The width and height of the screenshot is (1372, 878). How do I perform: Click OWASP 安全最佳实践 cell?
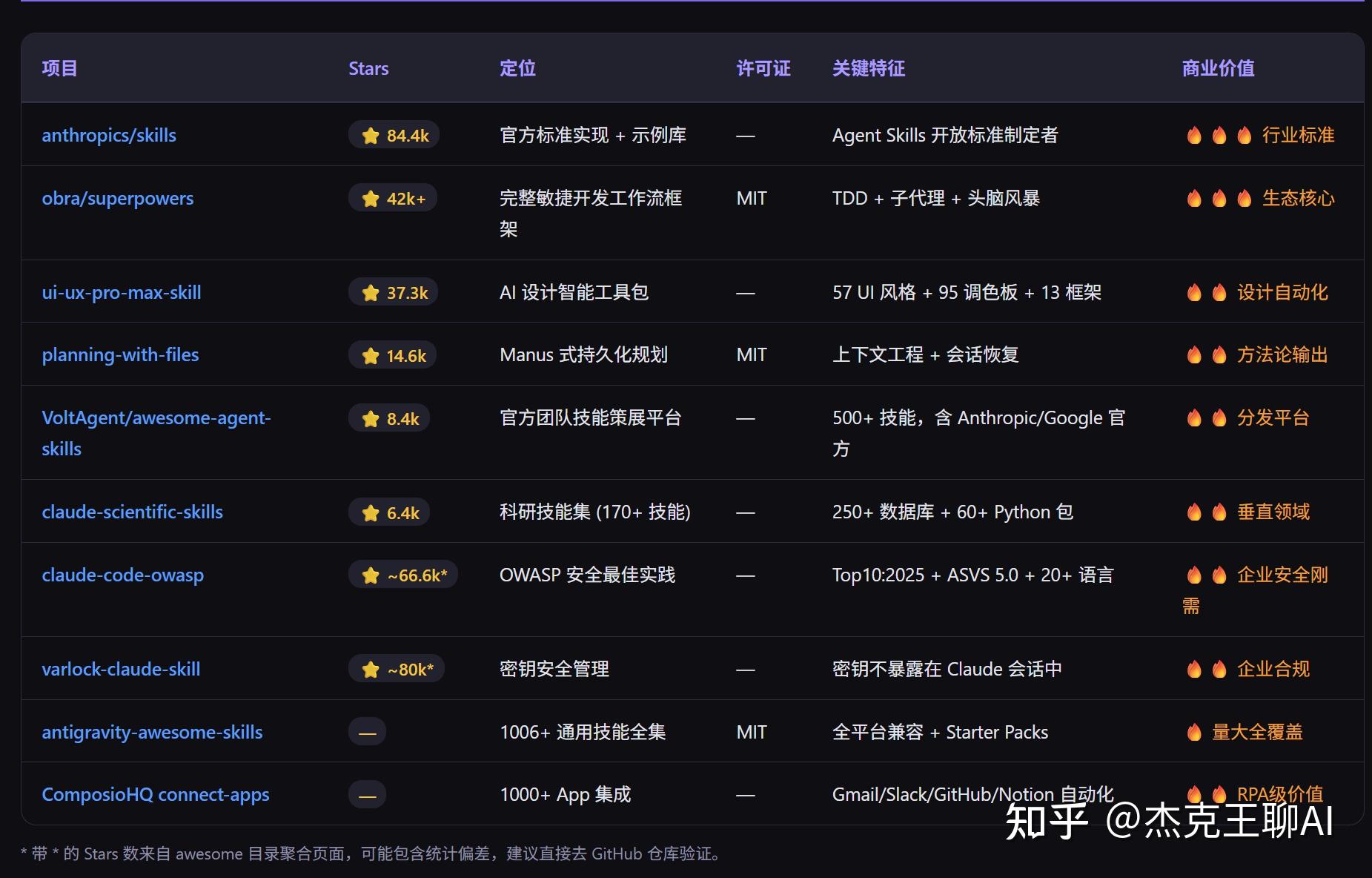pyautogui.click(x=588, y=575)
